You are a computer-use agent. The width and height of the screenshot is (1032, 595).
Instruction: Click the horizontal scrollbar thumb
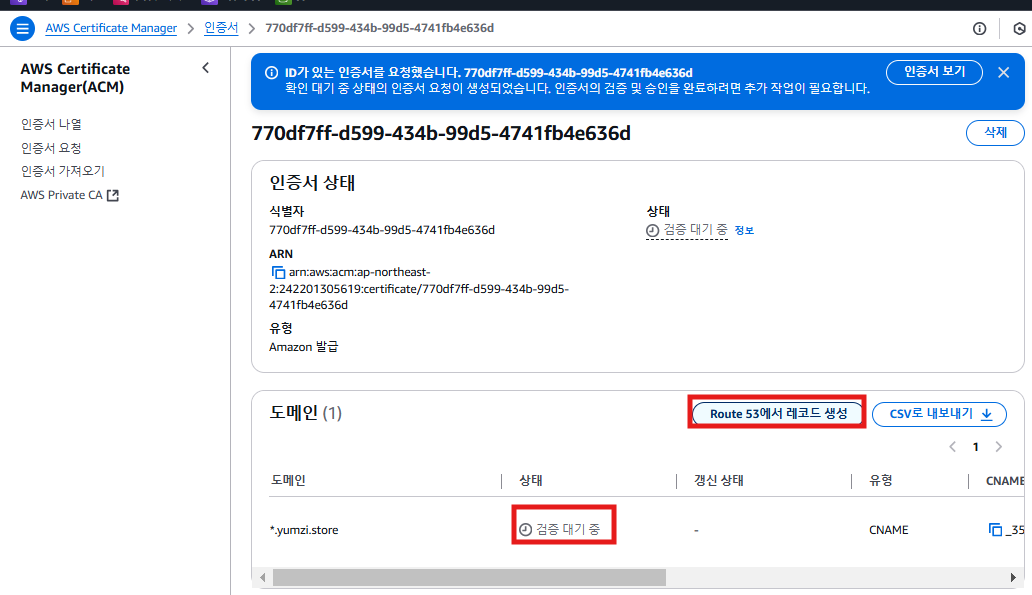(x=469, y=577)
